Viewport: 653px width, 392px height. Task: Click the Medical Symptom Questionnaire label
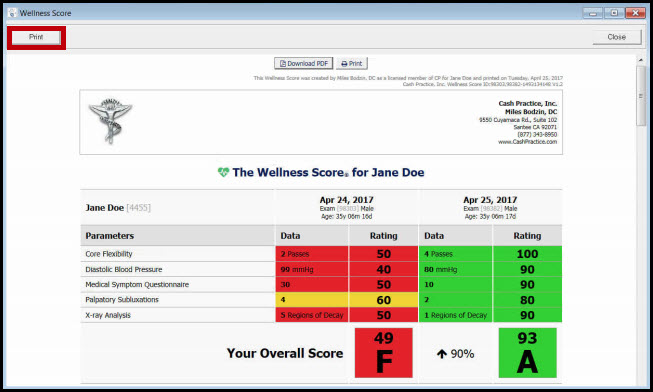(137, 285)
